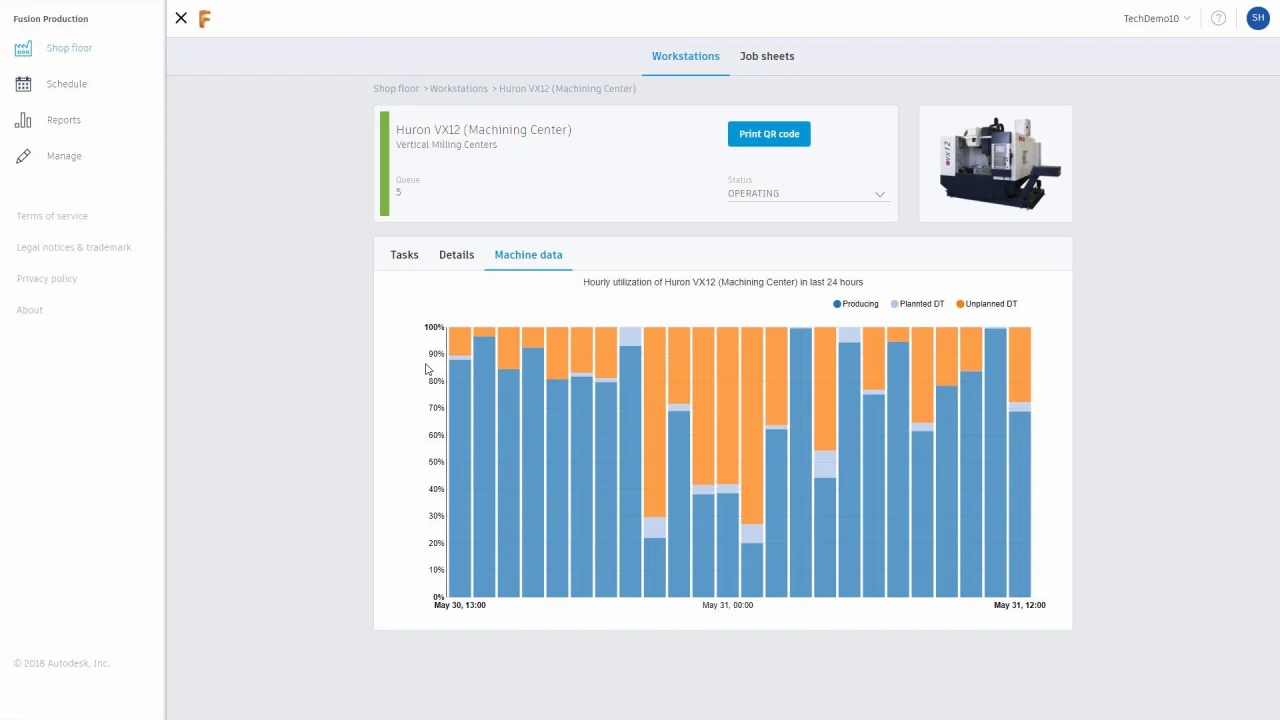The height and width of the screenshot is (720, 1280).
Task: Click the hourly utilization chart title
Action: (x=723, y=282)
